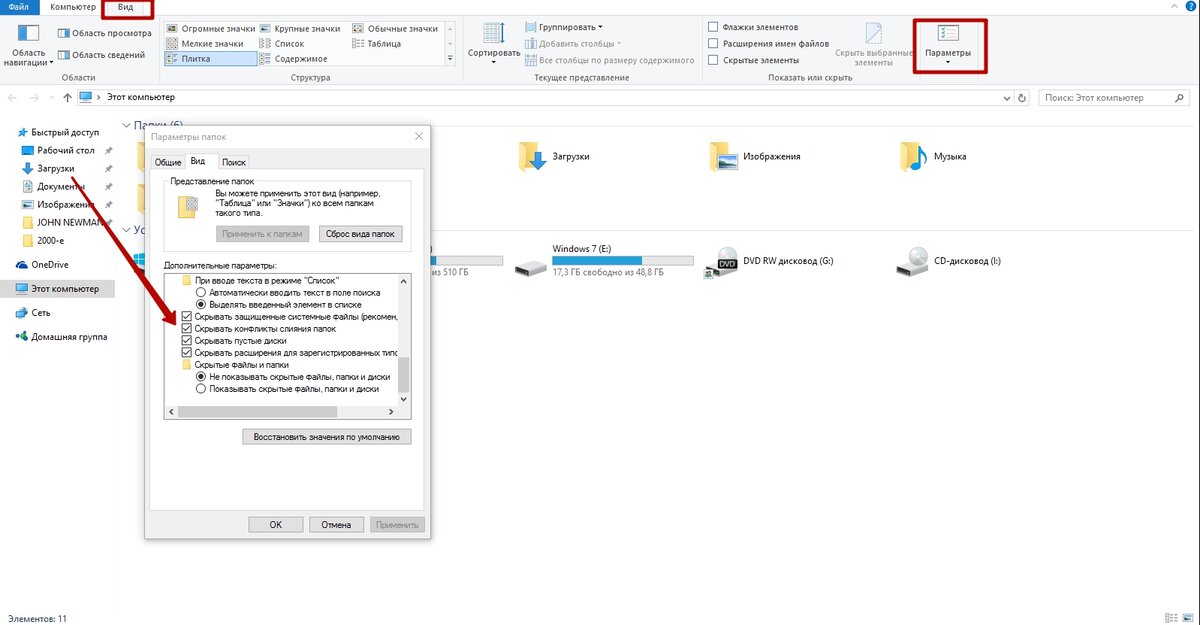Viewport: 1200px width, 625px height.
Task: Uncheck Скрывать пустые диски
Action: [187, 341]
